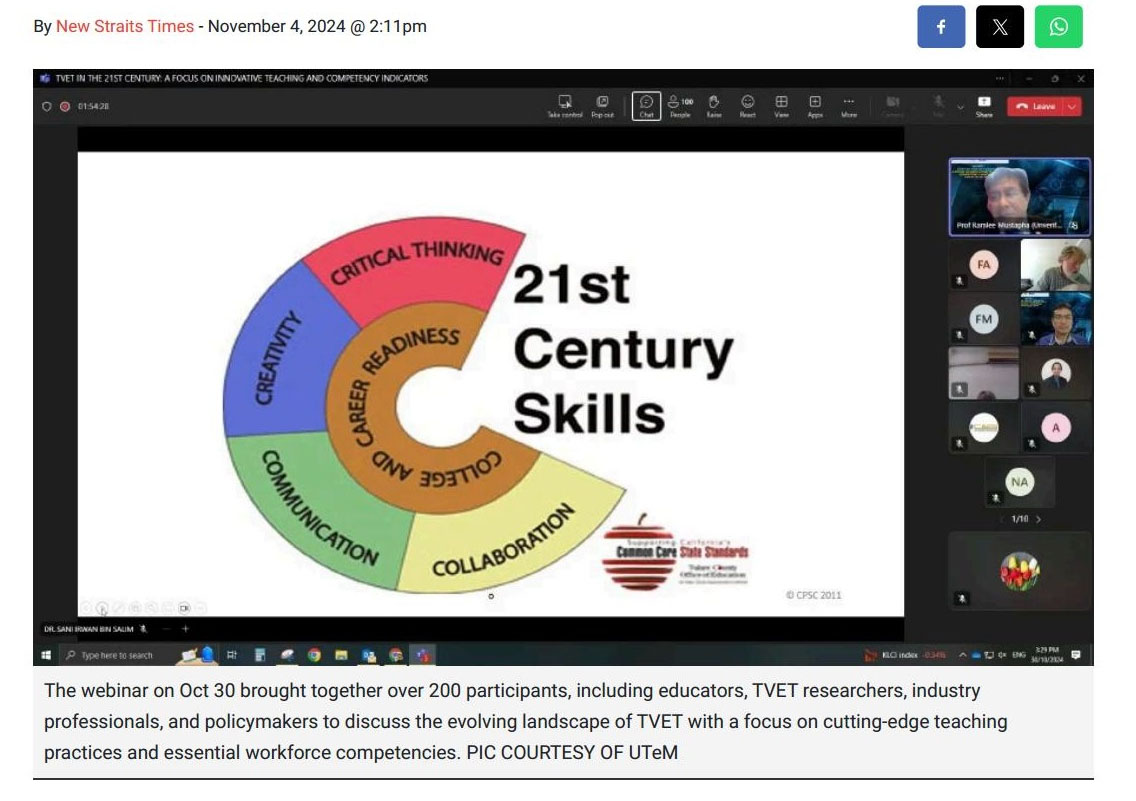This screenshot has width=1136, height=801.
Task: Go to next page of participant videos
Action: point(1038,519)
